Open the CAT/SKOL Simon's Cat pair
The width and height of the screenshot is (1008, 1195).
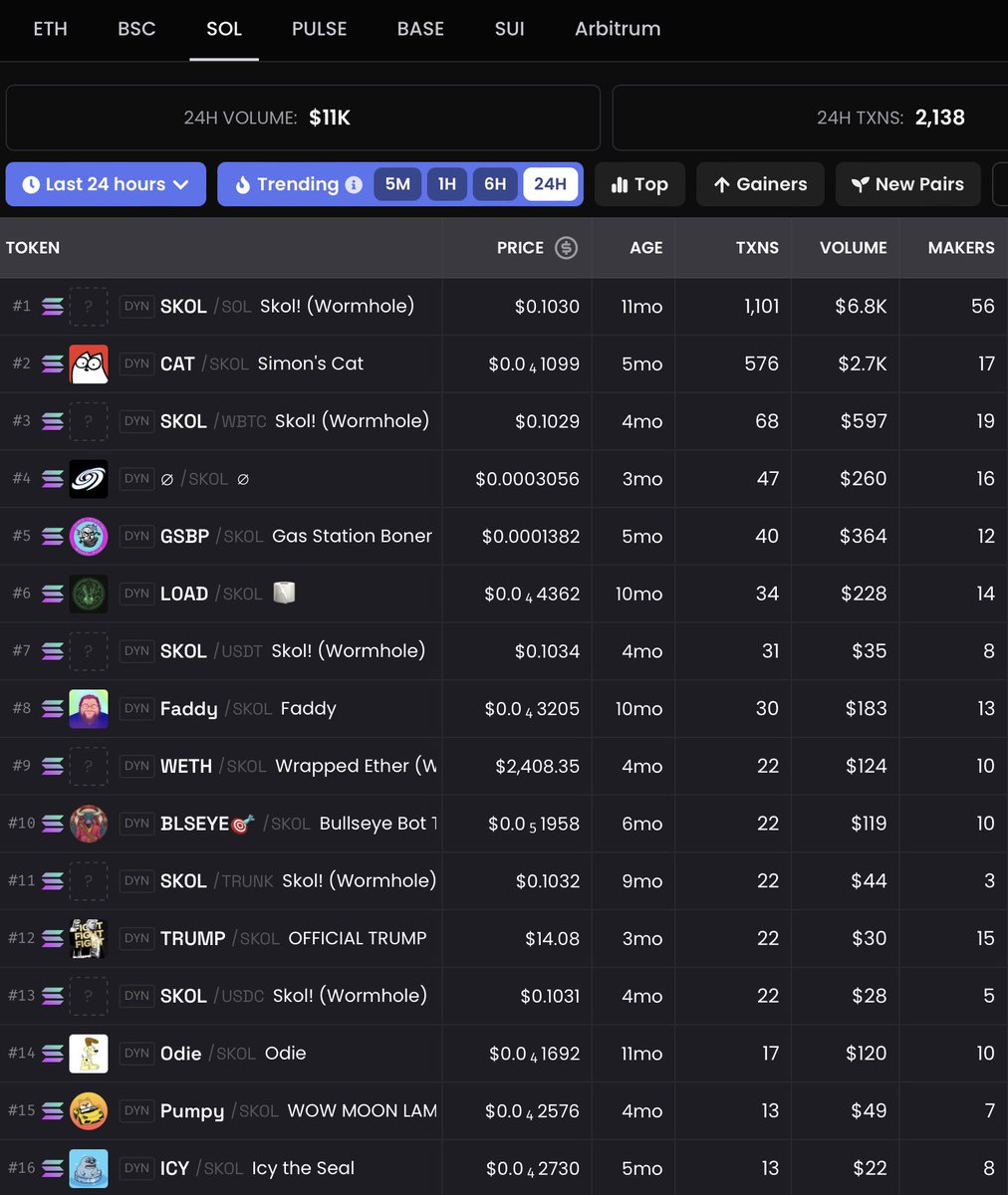[504, 364]
